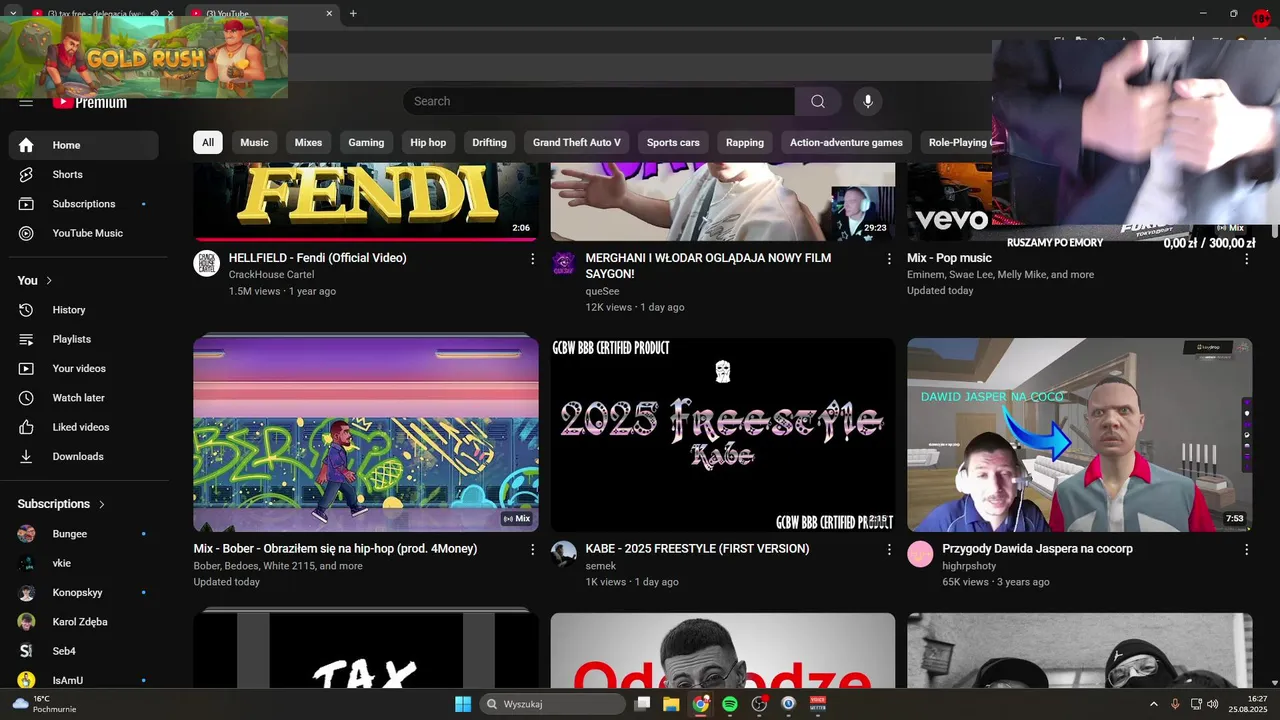Show hidden system tray icons
The image size is (1280, 720).
tap(1153, 704)
